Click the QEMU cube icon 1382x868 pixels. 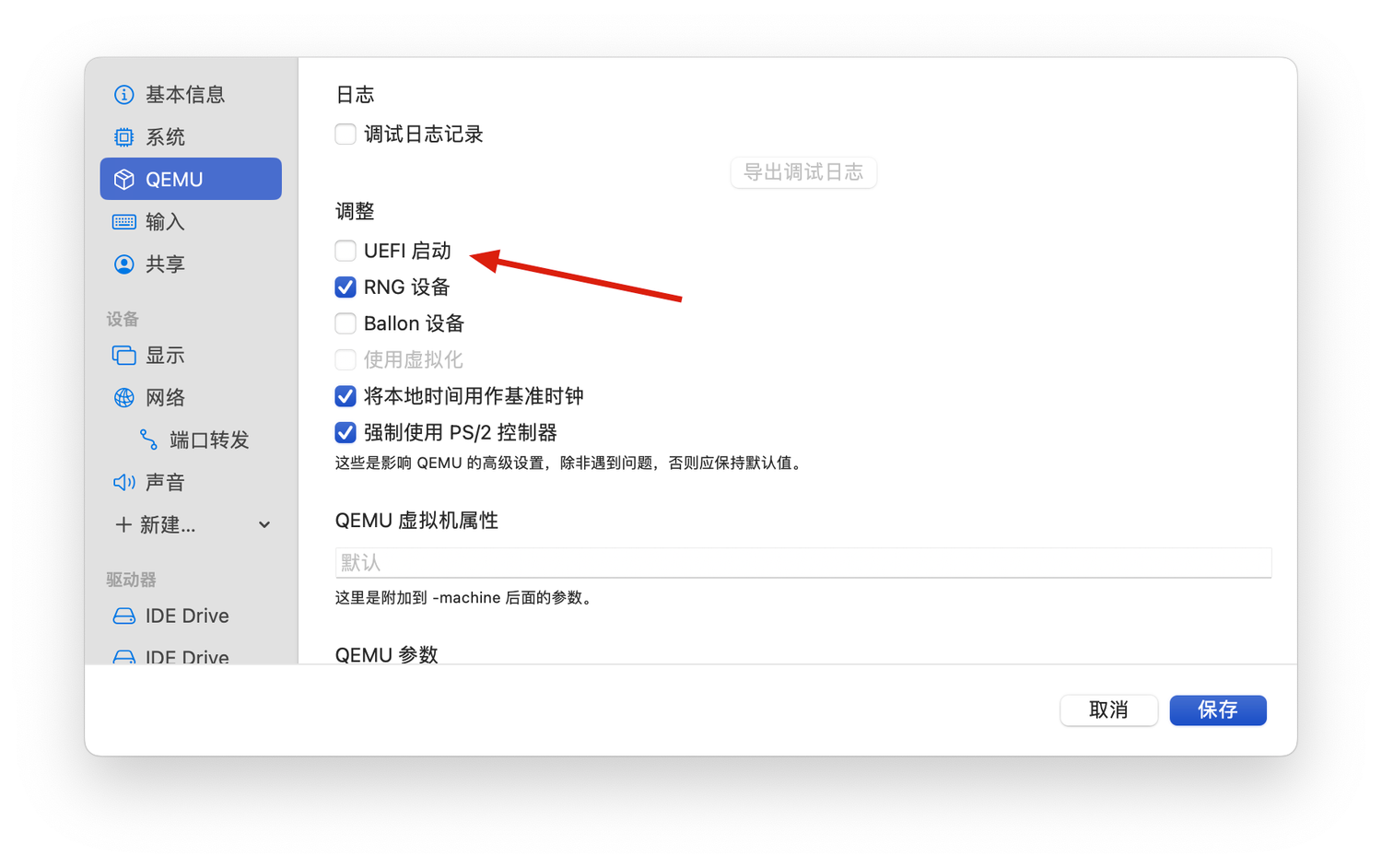[x=123, y=180]
